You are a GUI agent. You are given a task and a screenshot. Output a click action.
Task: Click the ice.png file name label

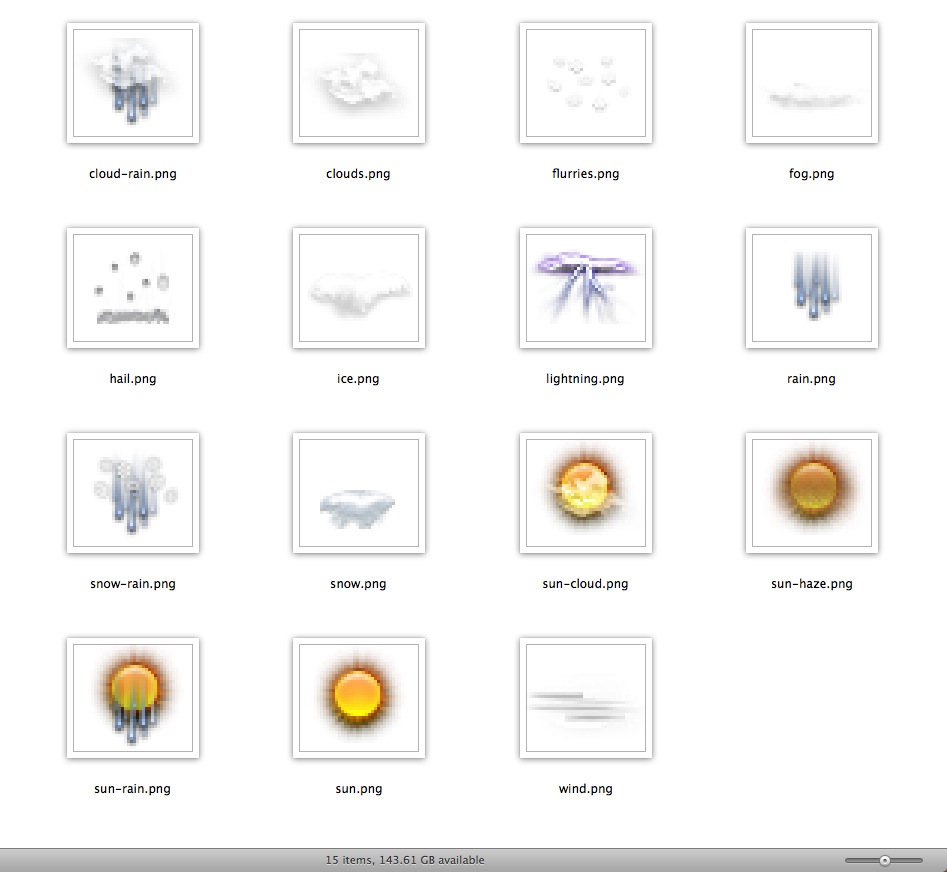tap(358, 379)
